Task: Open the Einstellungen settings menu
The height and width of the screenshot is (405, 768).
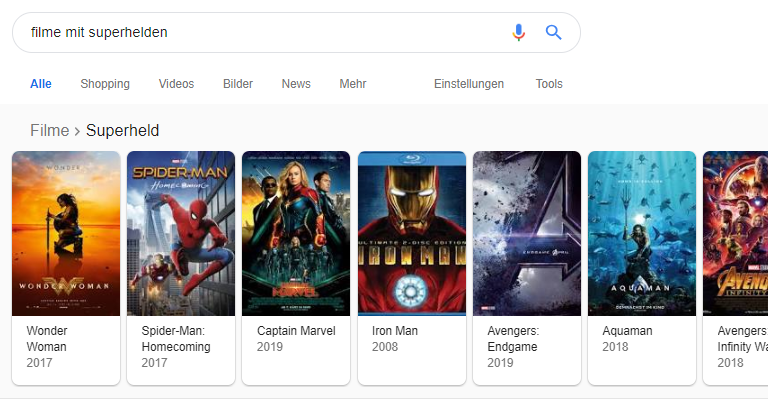Action: 469,84
